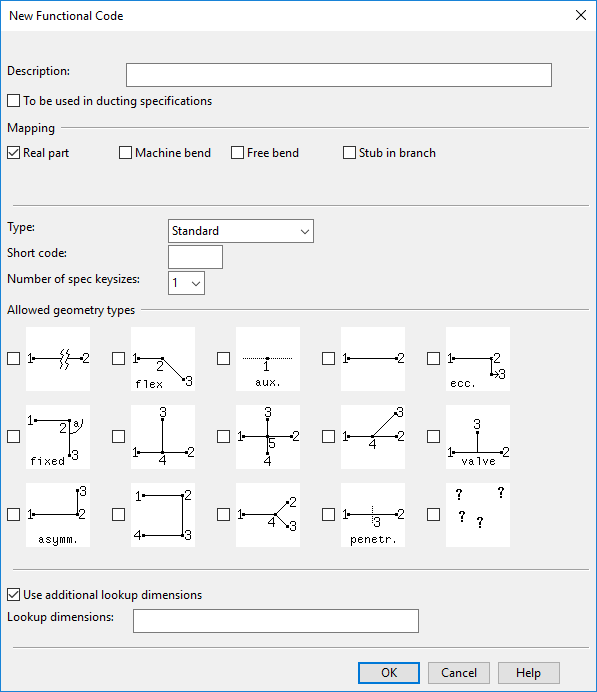Click the ecc. geometry type icon

click(478, 359)
